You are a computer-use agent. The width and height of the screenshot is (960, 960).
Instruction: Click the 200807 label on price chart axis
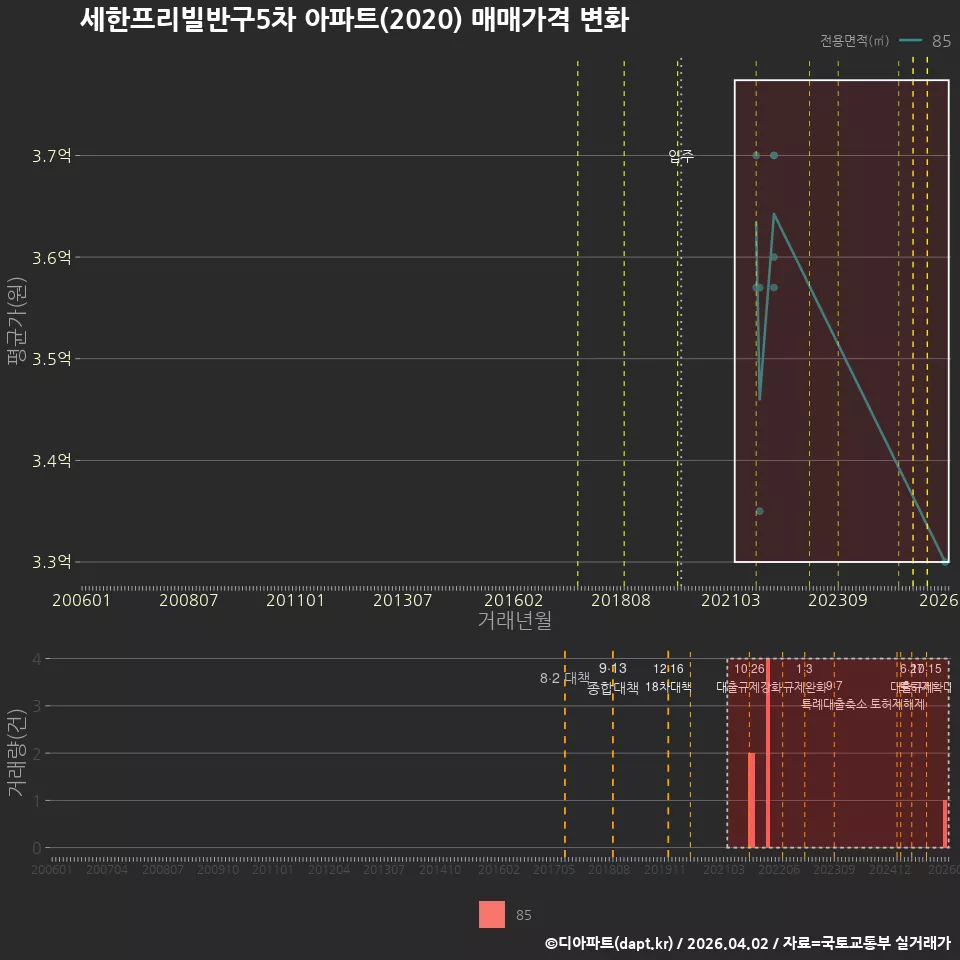[189, 600]
